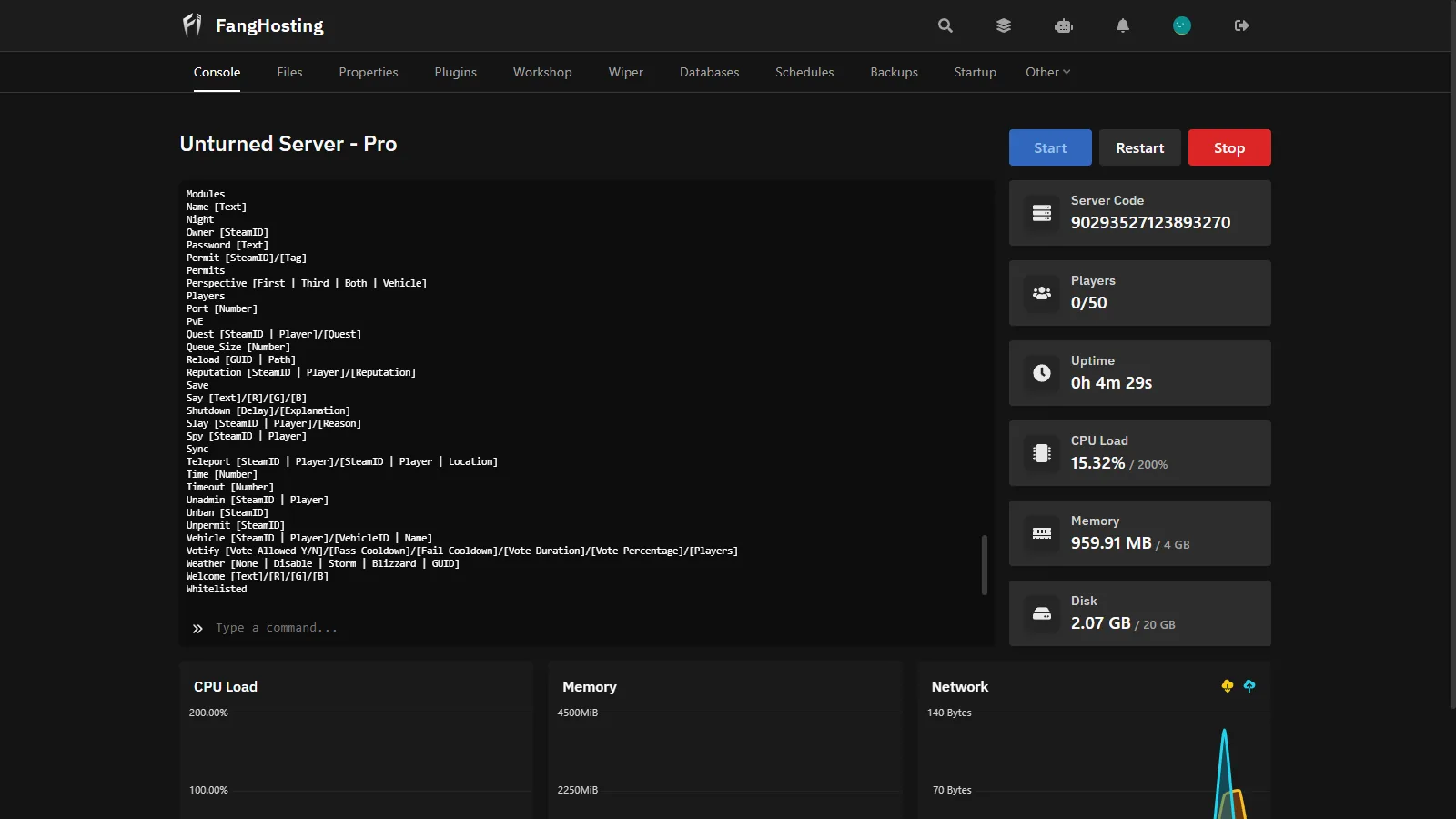Viewport: 1456px width, 819px height.
Task: Focus the Type a command input field
Action: (x=596, y=628)
